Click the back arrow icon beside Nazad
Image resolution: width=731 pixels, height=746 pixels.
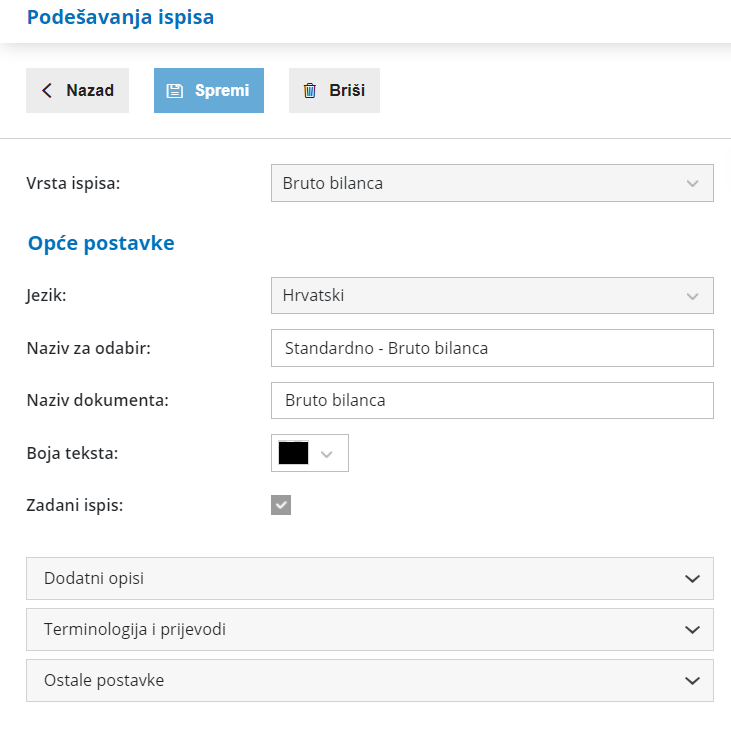point(47,91)
